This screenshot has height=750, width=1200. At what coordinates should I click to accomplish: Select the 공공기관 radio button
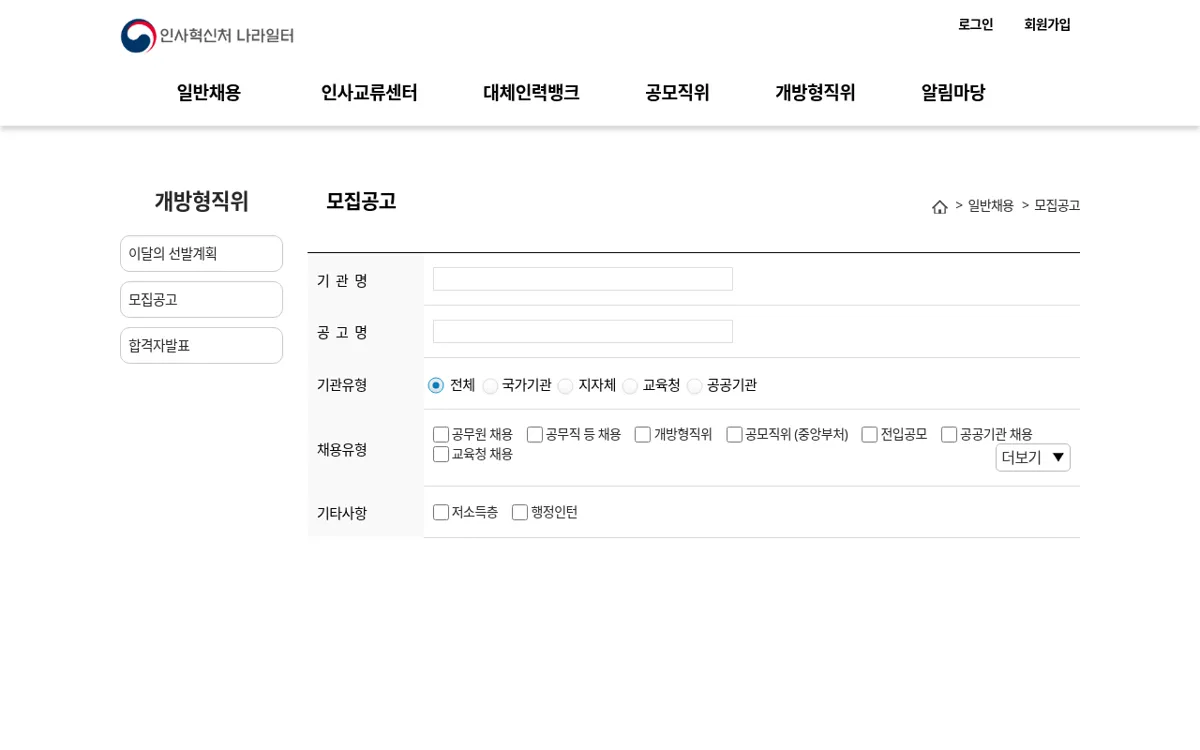[x=694, y=386]
